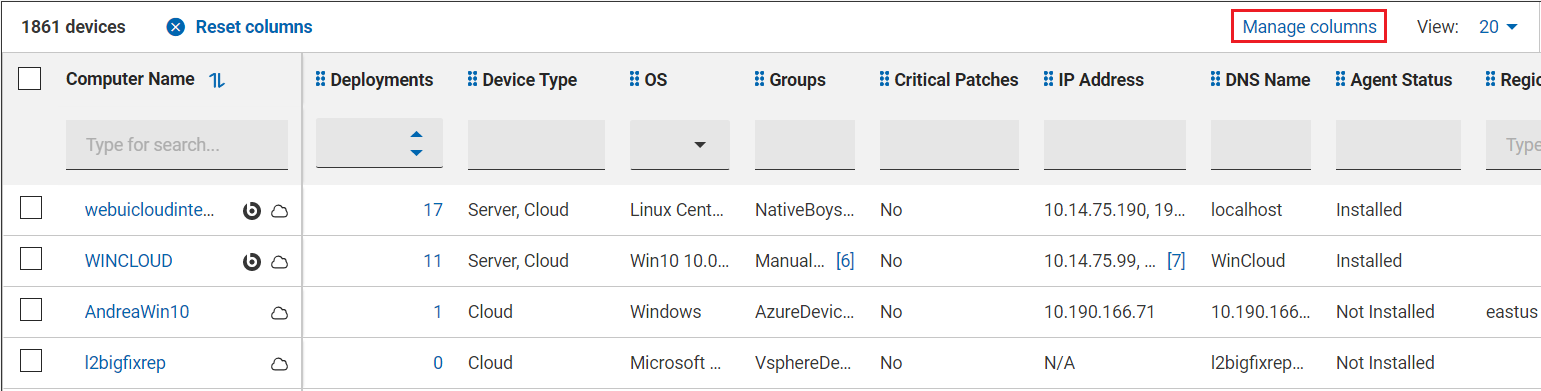1541x391 pixels.
Task: Click the Agent Status column header
Action: pos(1401,80)
